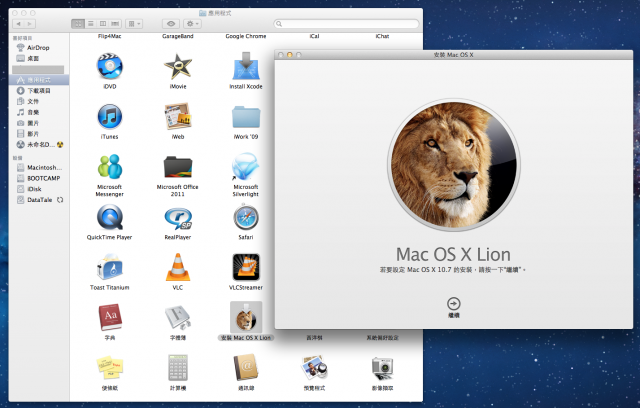Switch Finder to icon view
Viewport: 640px width, 408px height.
tap(78, 24)
